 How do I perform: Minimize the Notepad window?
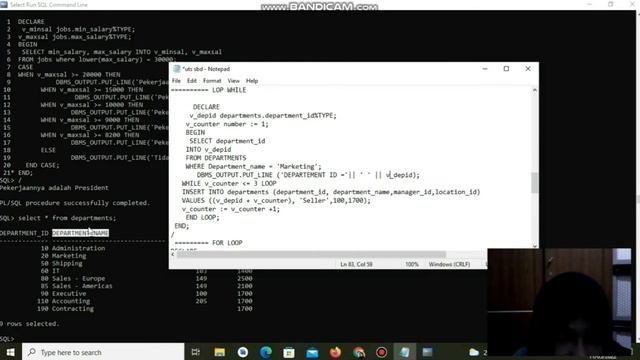485,69
